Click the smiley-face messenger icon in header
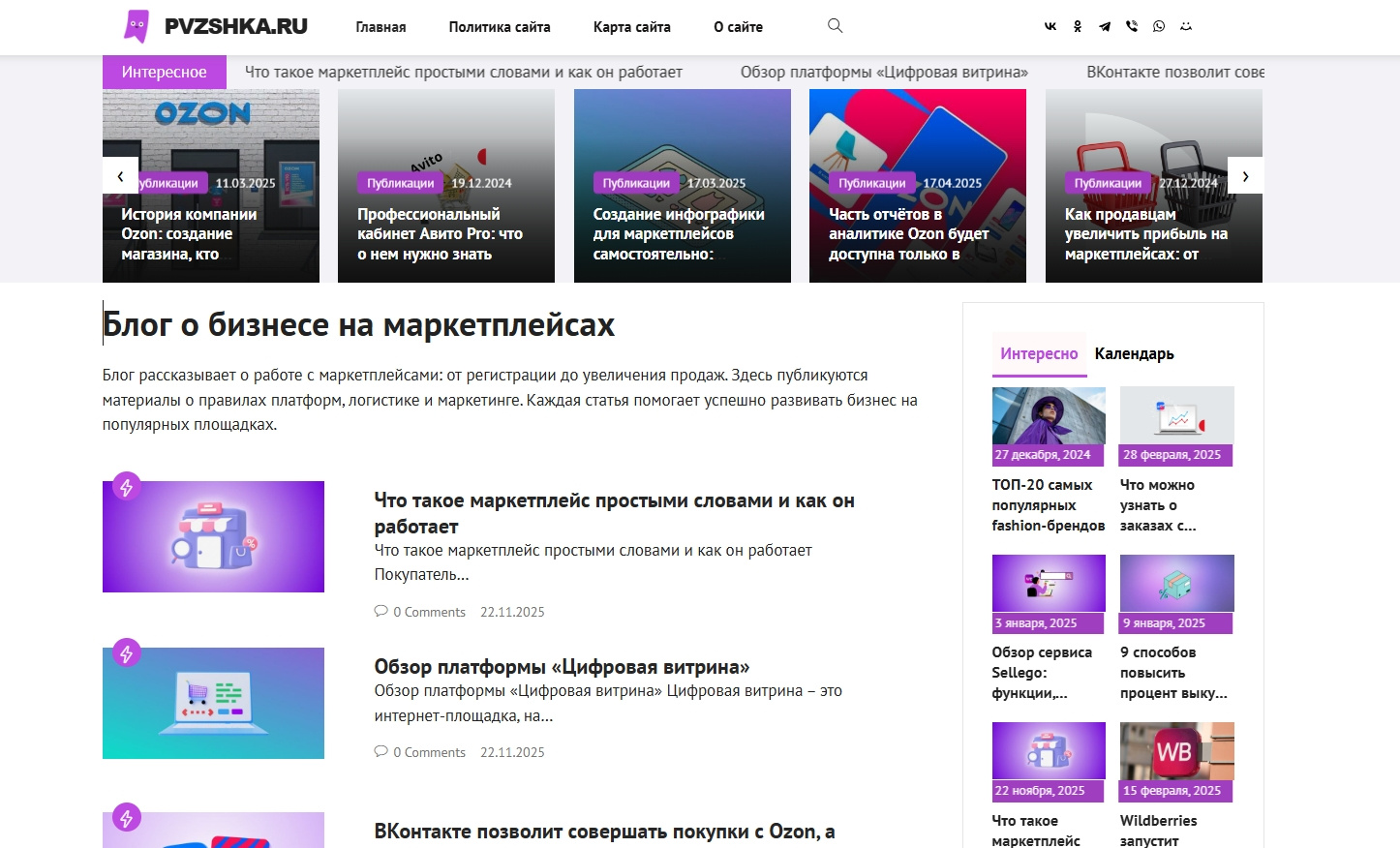Screen dimensions: 1400x848 click(1186, 27)
